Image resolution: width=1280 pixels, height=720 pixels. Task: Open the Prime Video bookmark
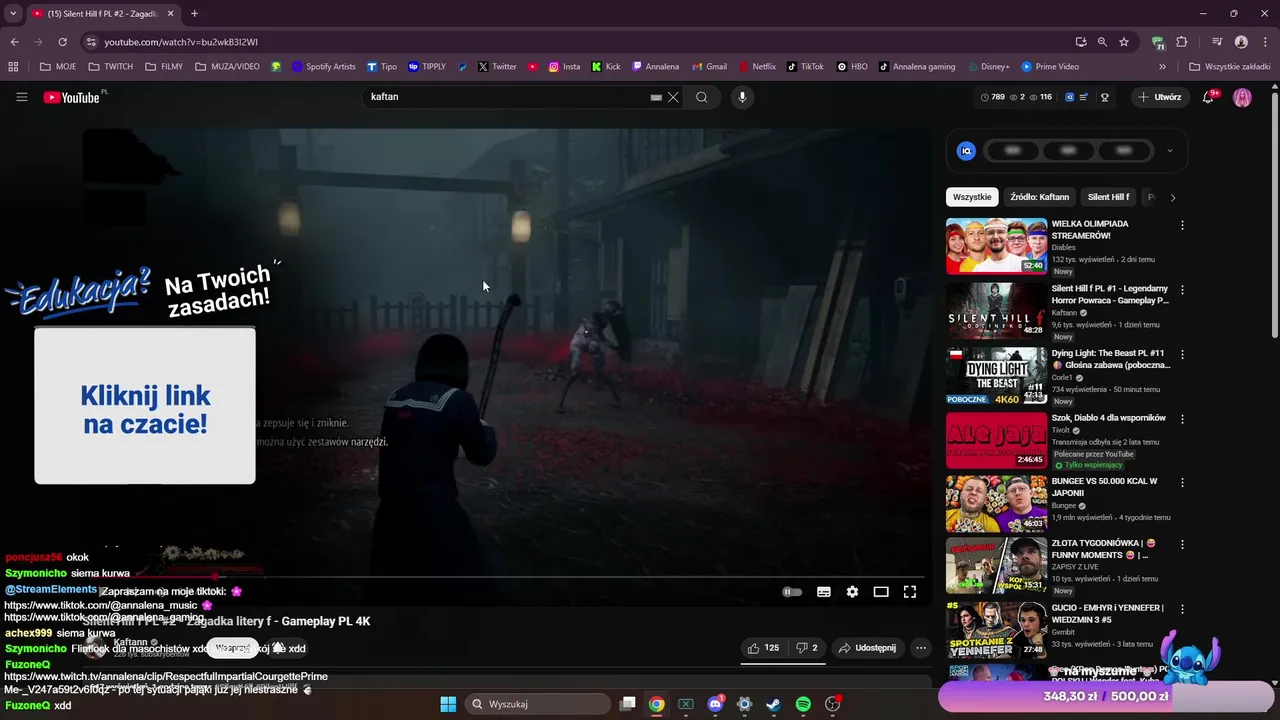pos(1050,67)
